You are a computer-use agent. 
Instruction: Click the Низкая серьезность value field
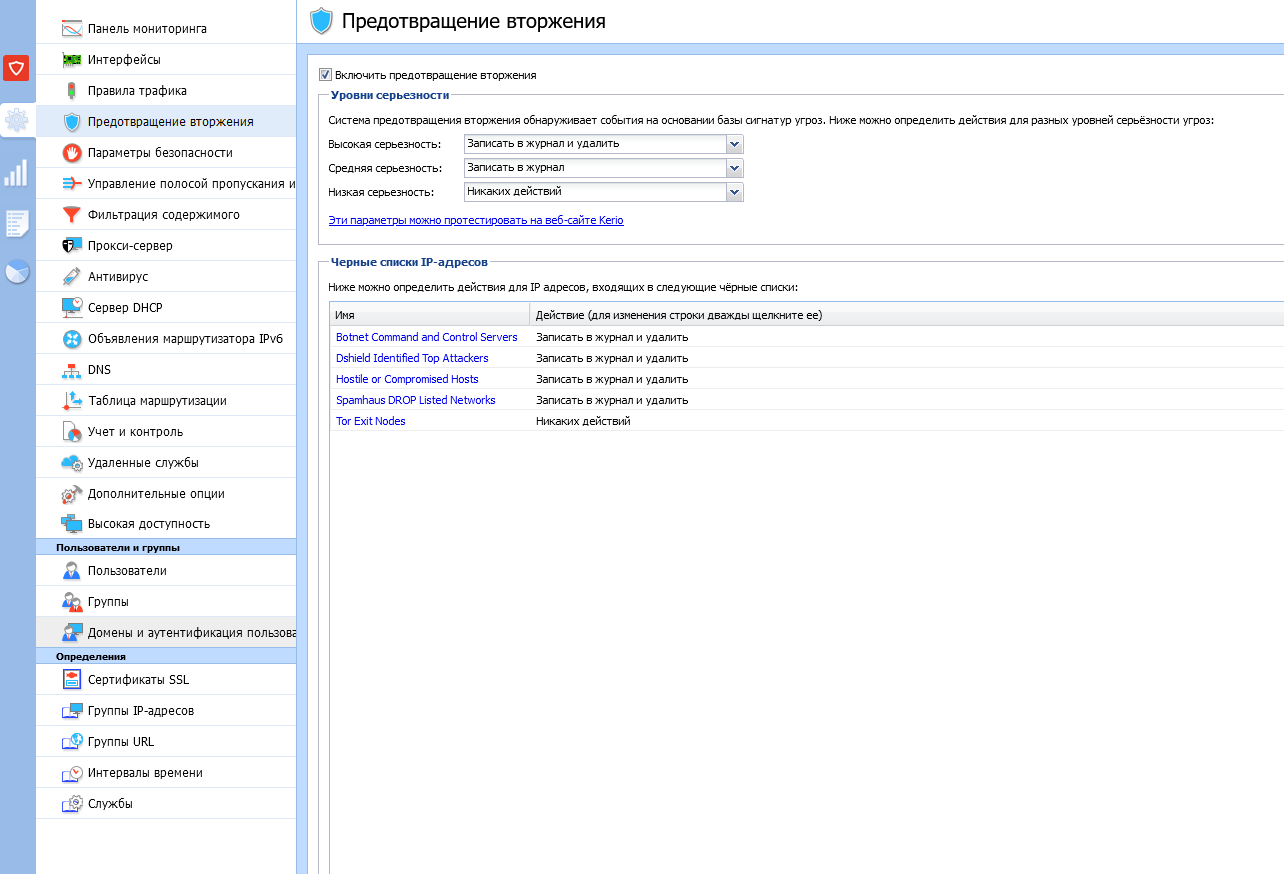[595, 192]
